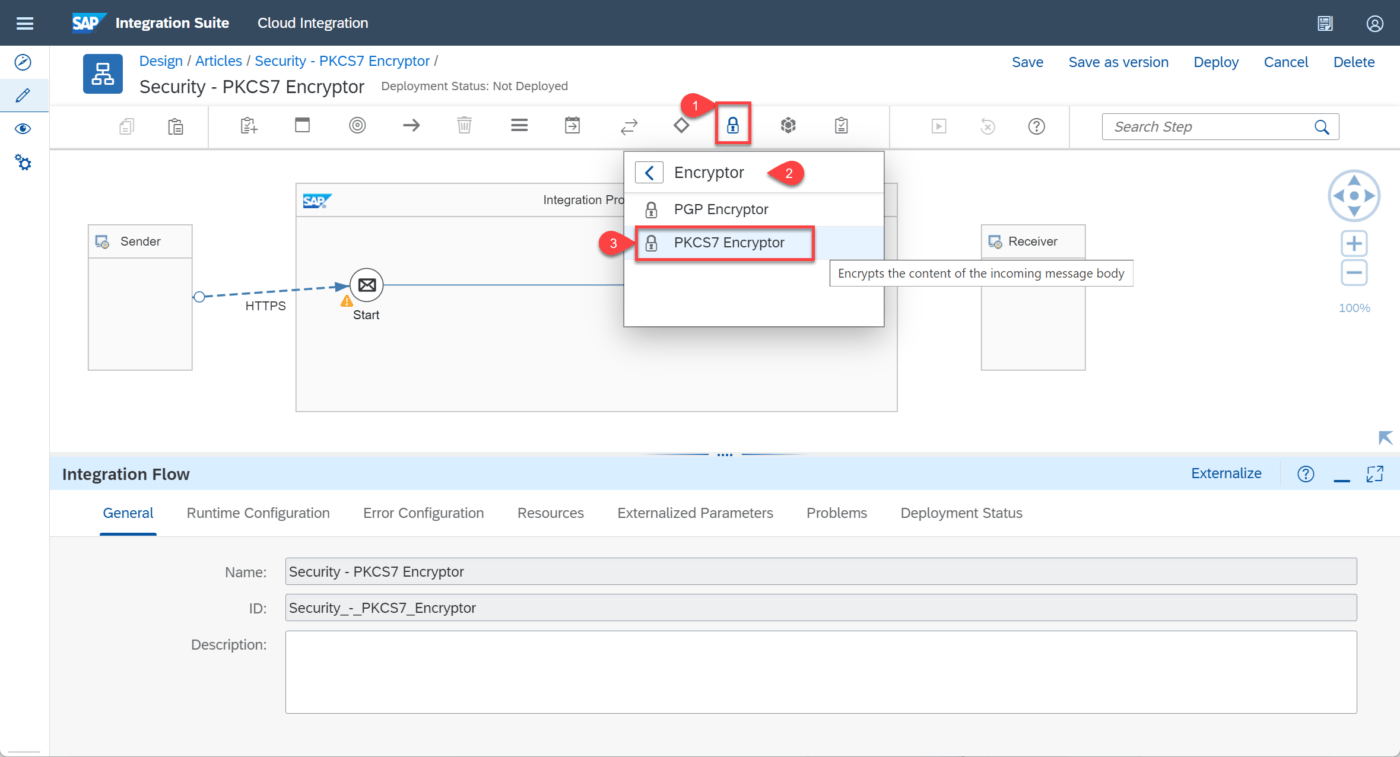Open the Participants palette icon
The height and width of the screenshot is (757, 1400).
(x=249, y=126)
